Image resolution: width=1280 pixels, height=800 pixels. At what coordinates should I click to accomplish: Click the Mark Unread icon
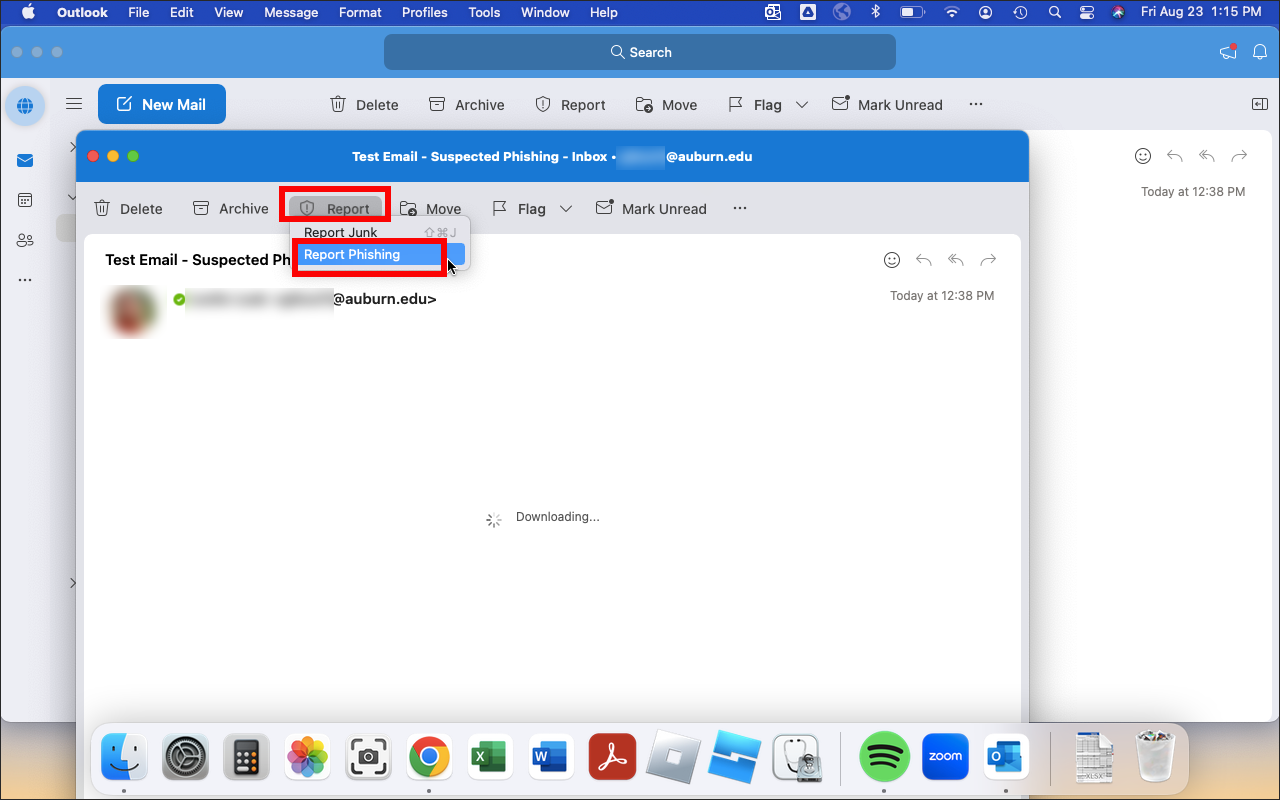click(651, 208)
